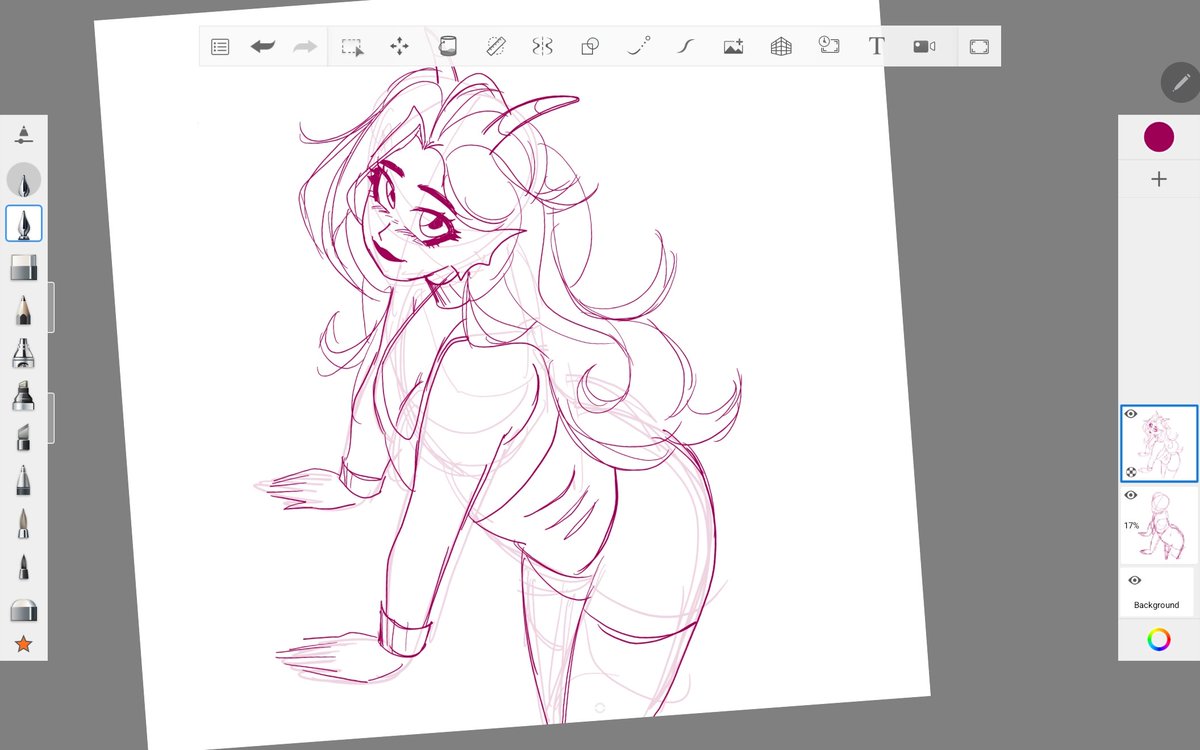This screenshot has width=1200, height=750.
Task: Enter full screen view
Action: pos(979,46)
